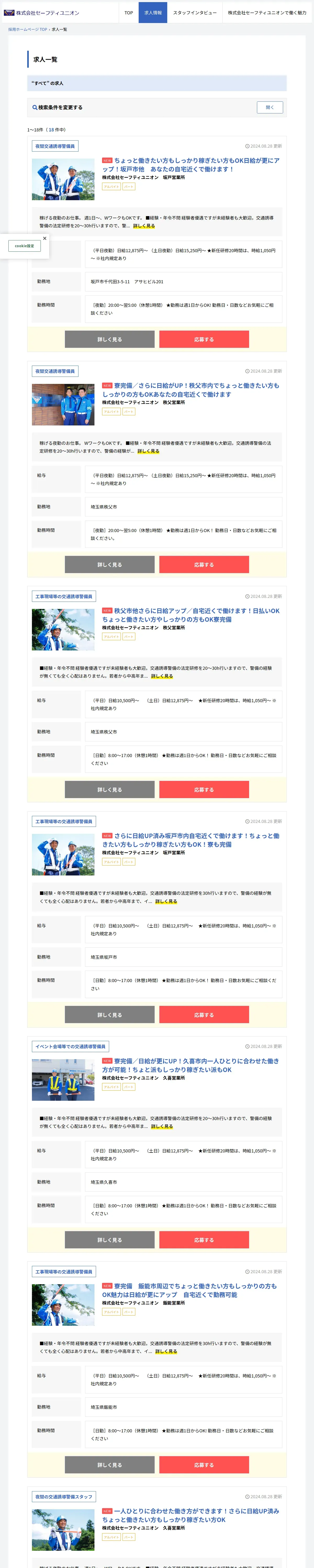Click 応募する for 埼玉県久喜市 job

[x=204, y=1240]
